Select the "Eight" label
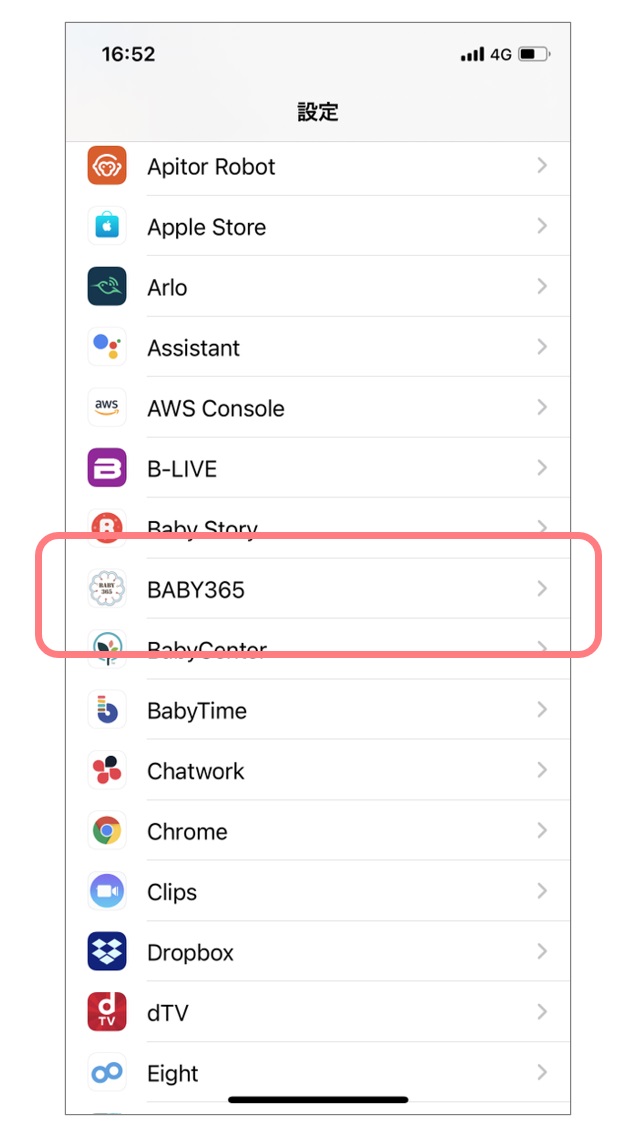 click(173, 1074)
